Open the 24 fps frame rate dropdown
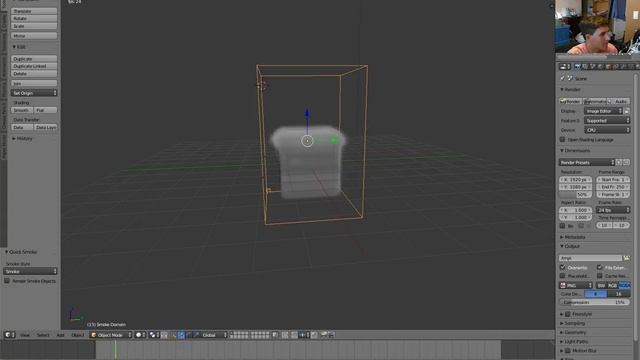This screenshot has width=640, height=360. [613, 210]
